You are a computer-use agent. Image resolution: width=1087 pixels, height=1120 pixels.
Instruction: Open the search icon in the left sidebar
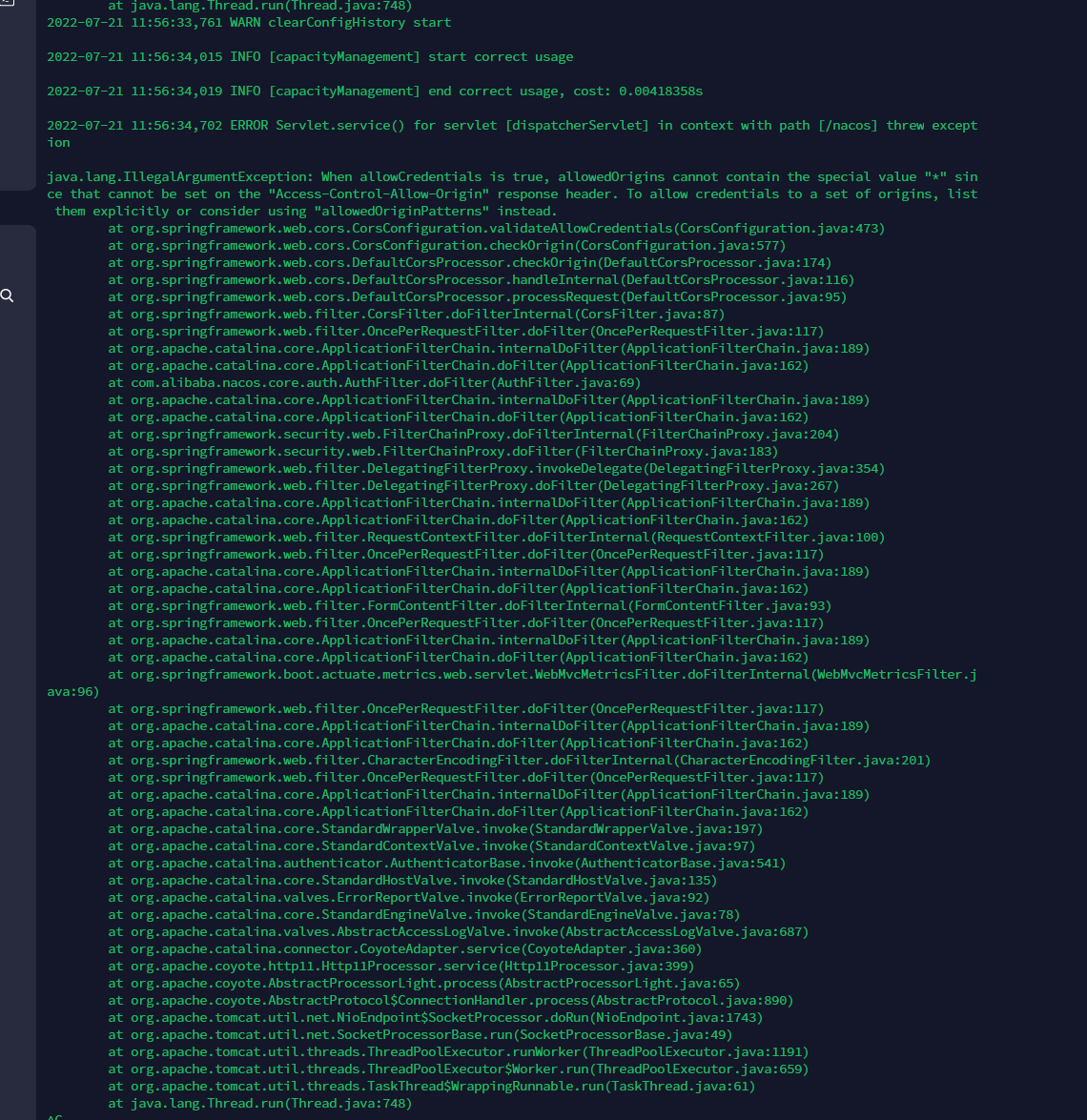click(x=7, y=295)
